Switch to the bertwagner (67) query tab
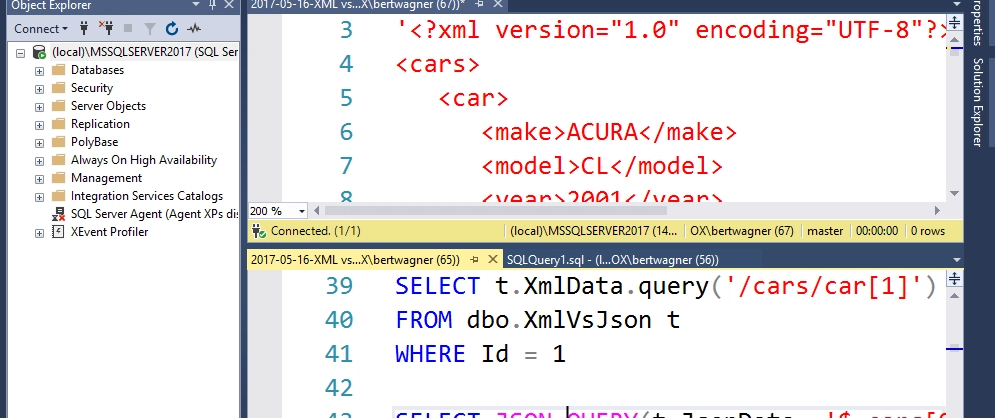The height and width of the screenshot is (418, 995). point(358,4)
